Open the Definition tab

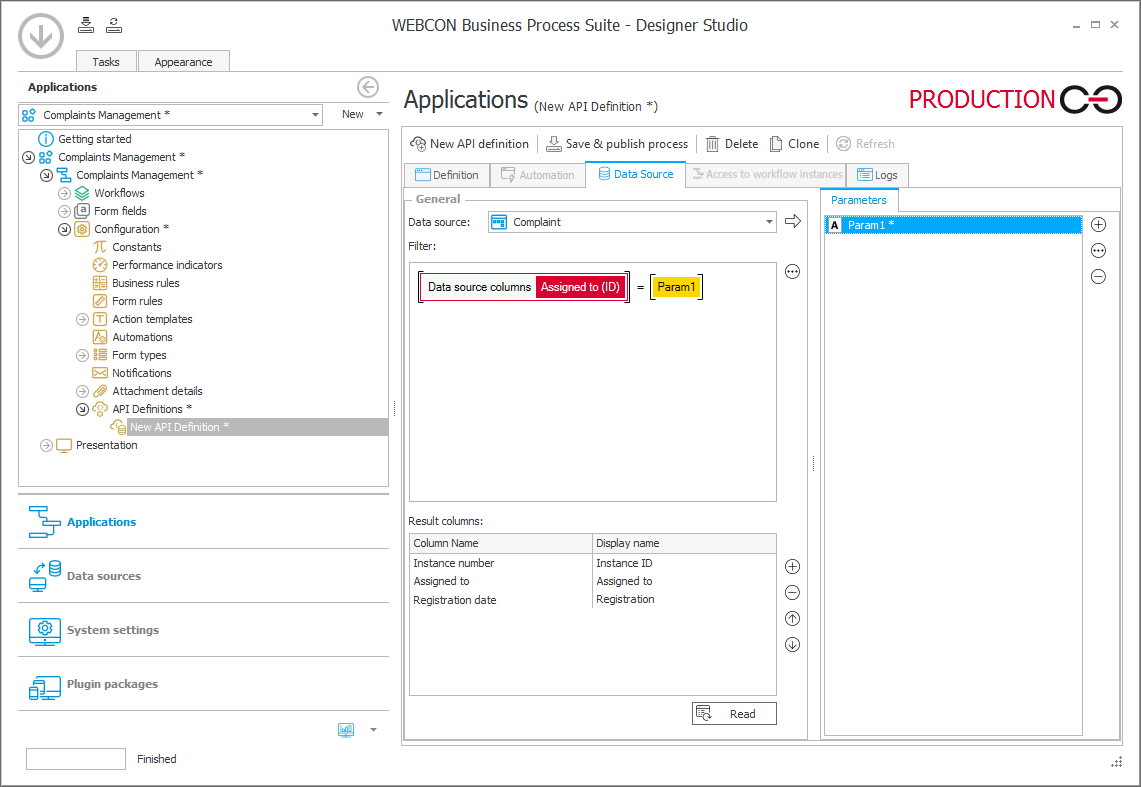point(447,175)
